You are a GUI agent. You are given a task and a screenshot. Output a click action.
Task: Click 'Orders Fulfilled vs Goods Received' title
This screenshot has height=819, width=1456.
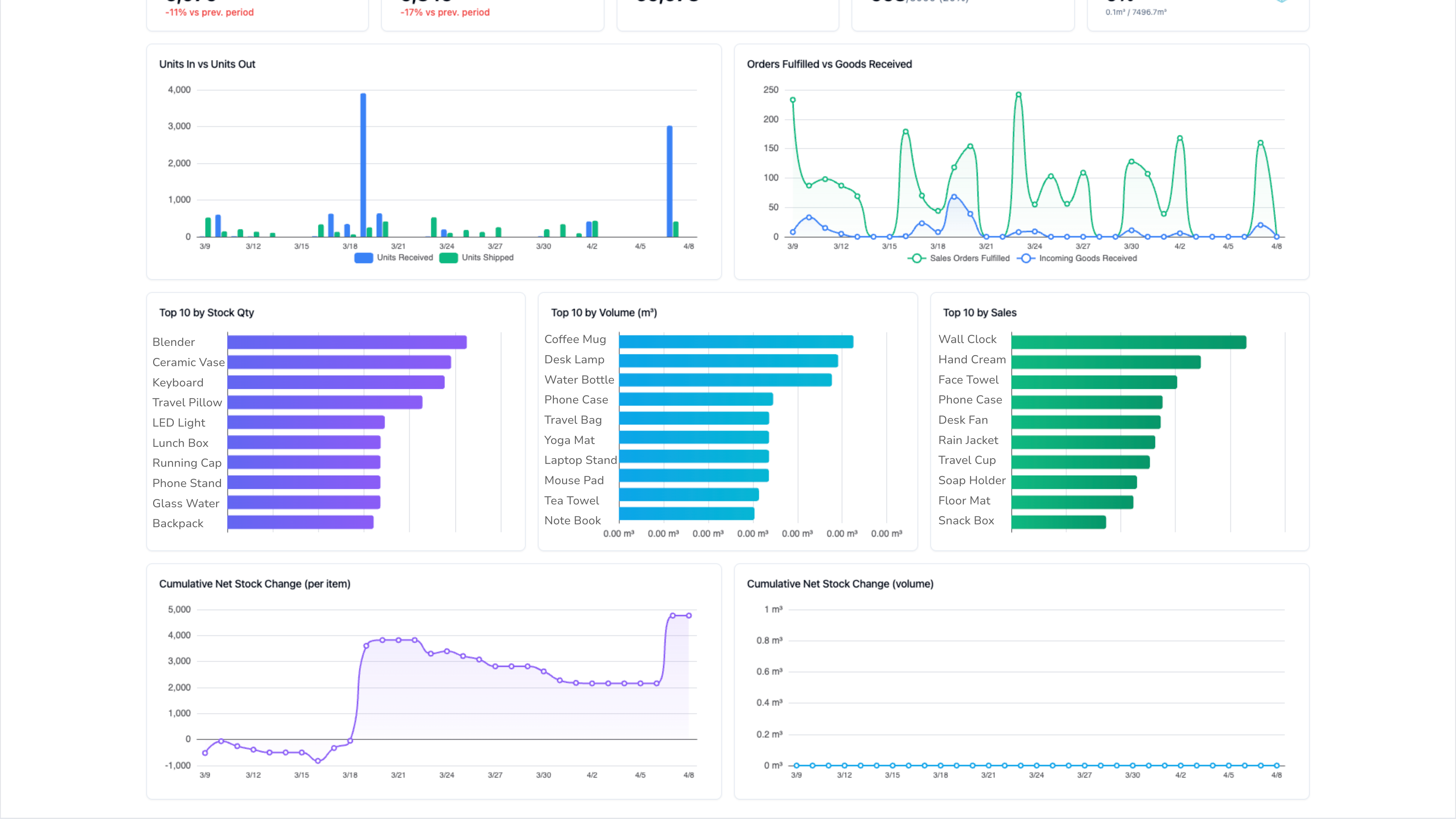[x=829, y=64]
